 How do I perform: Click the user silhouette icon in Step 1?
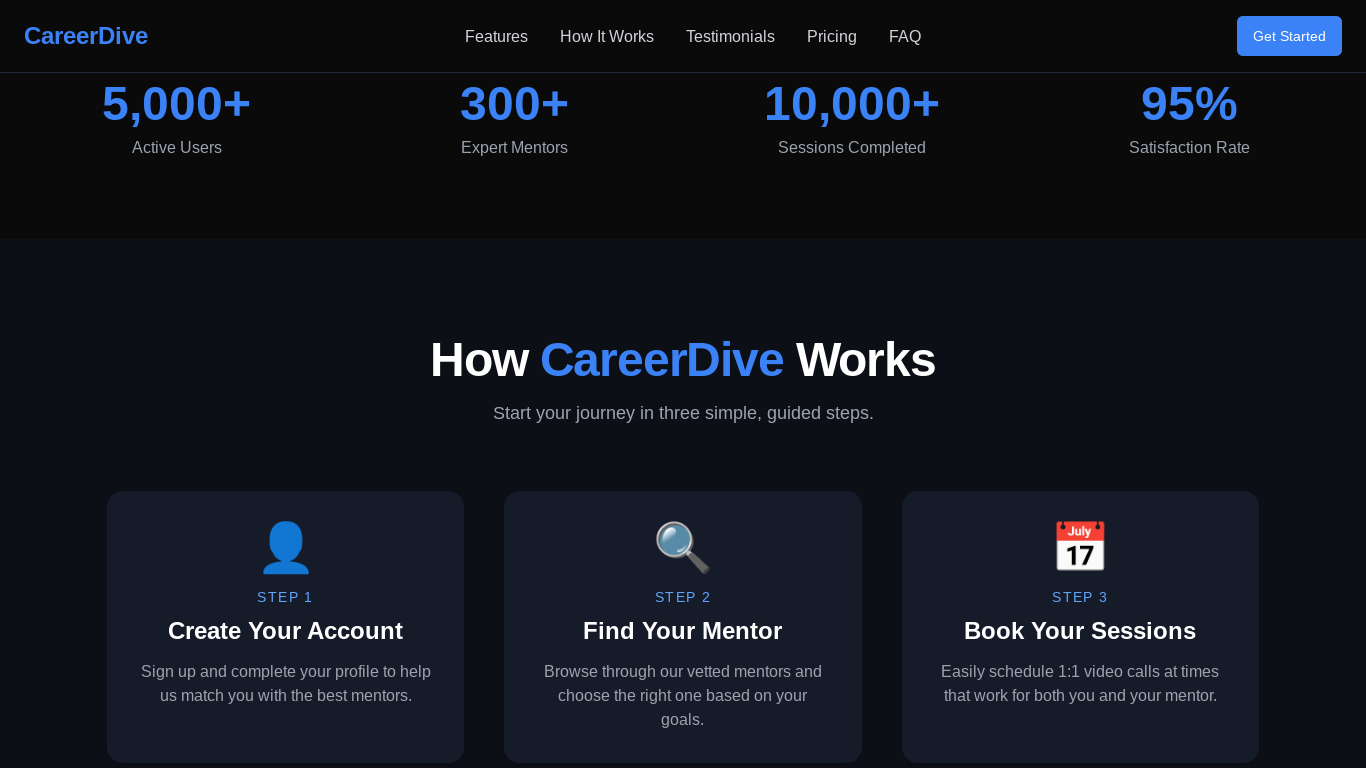pos(285,548)
